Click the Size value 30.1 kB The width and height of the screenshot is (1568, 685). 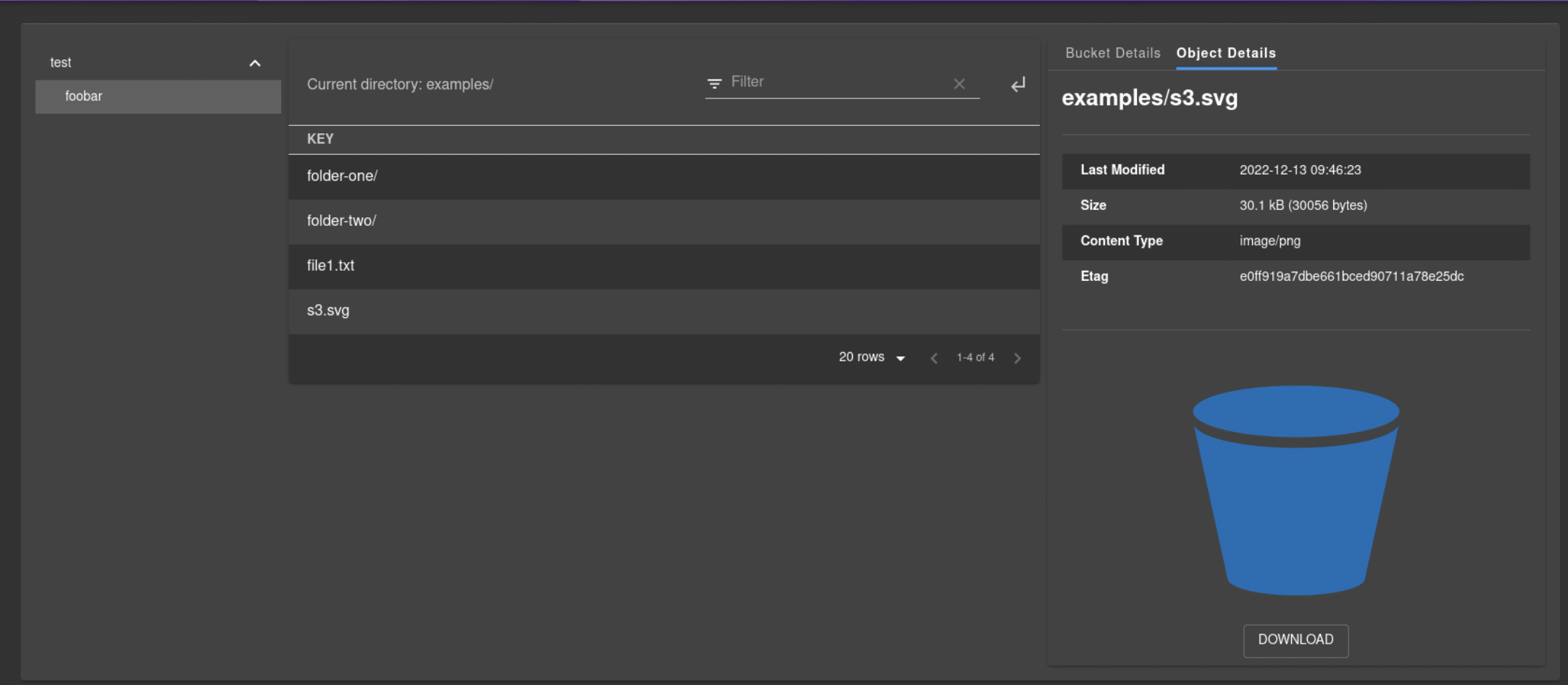tap(1303, 206)
